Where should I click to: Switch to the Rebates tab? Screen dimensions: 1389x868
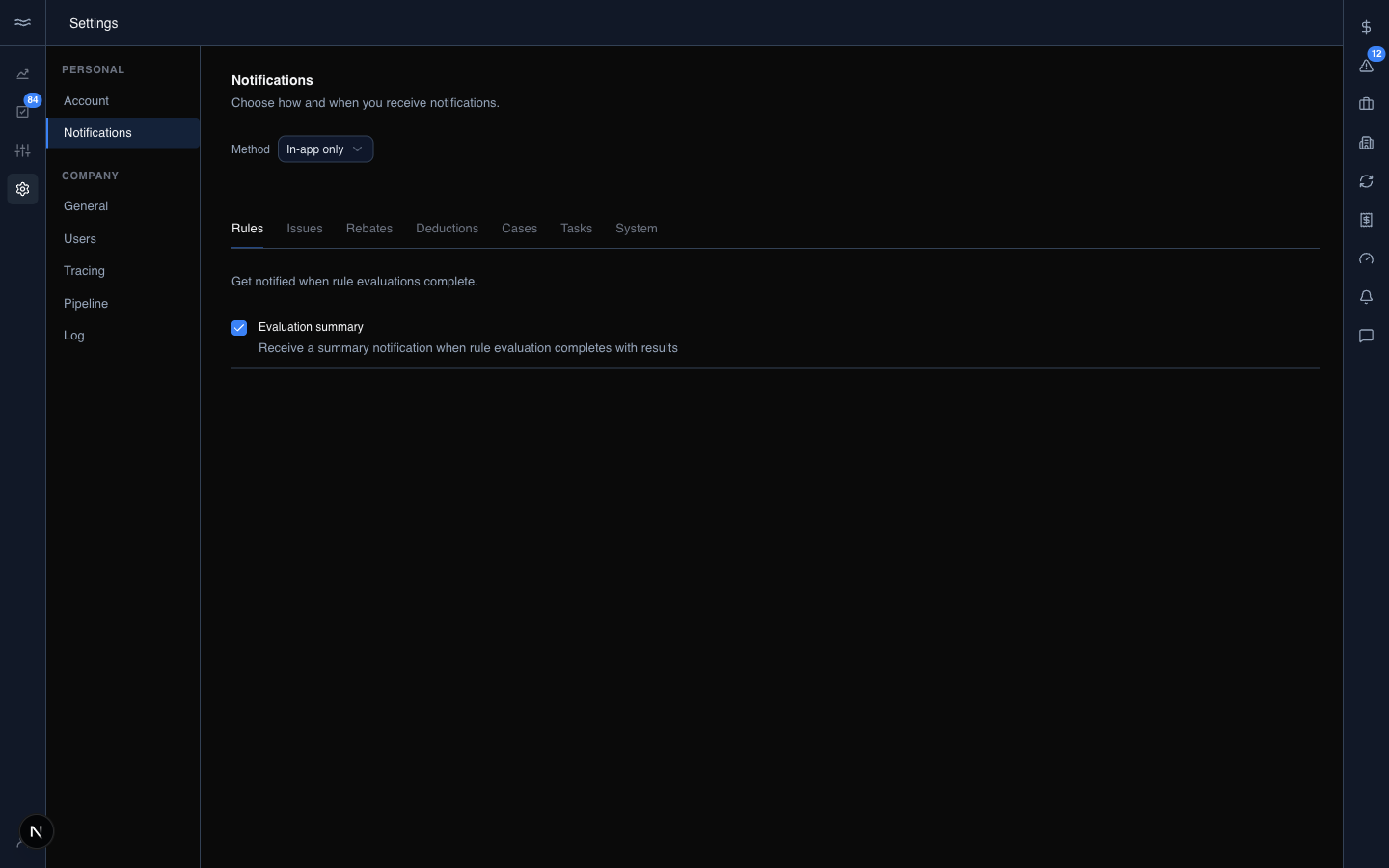(369, 229)
